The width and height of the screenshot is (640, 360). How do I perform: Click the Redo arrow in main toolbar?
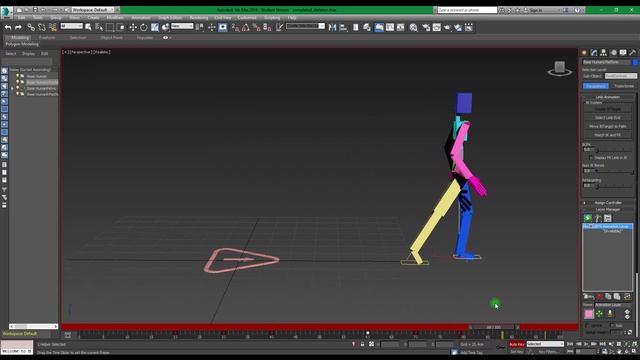tap(18, 27)
